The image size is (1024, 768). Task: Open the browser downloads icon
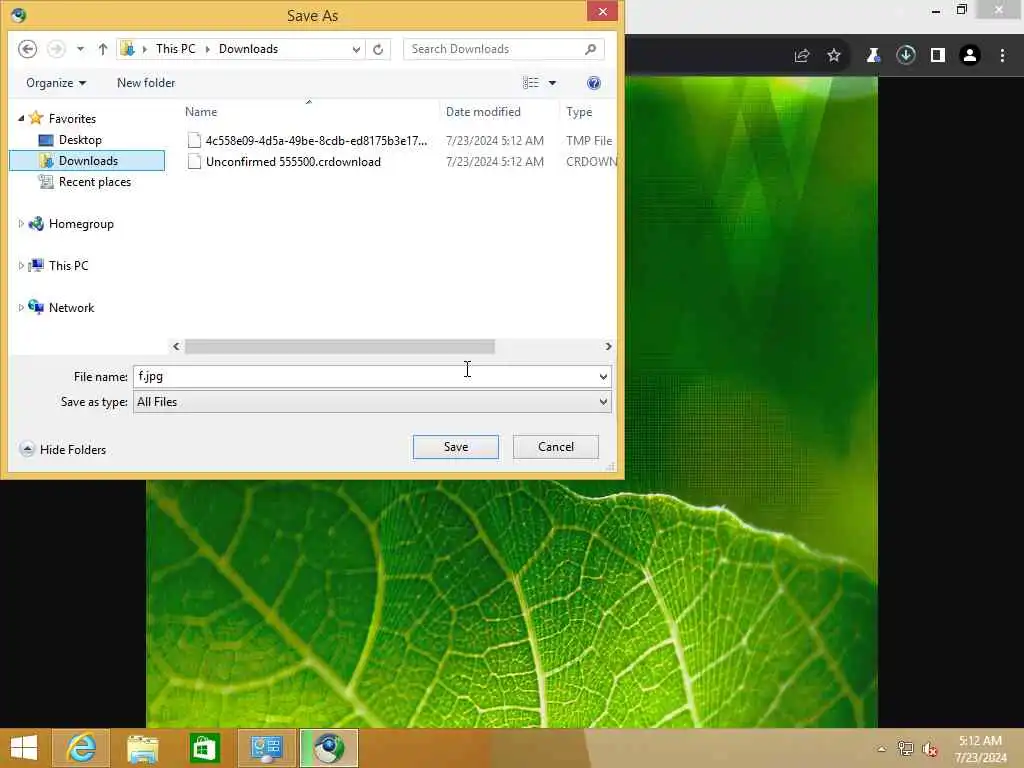click(906, 55)
